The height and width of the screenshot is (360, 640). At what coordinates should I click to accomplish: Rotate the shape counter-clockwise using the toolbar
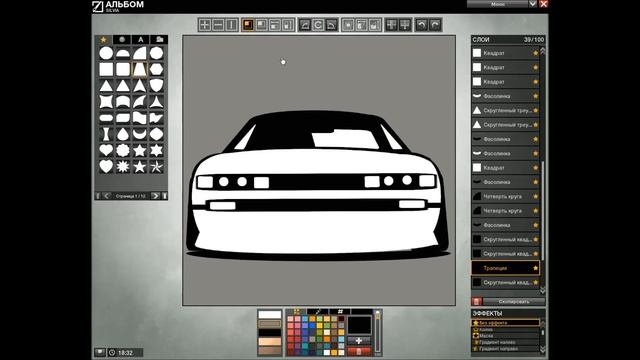(x=304, y=25)
